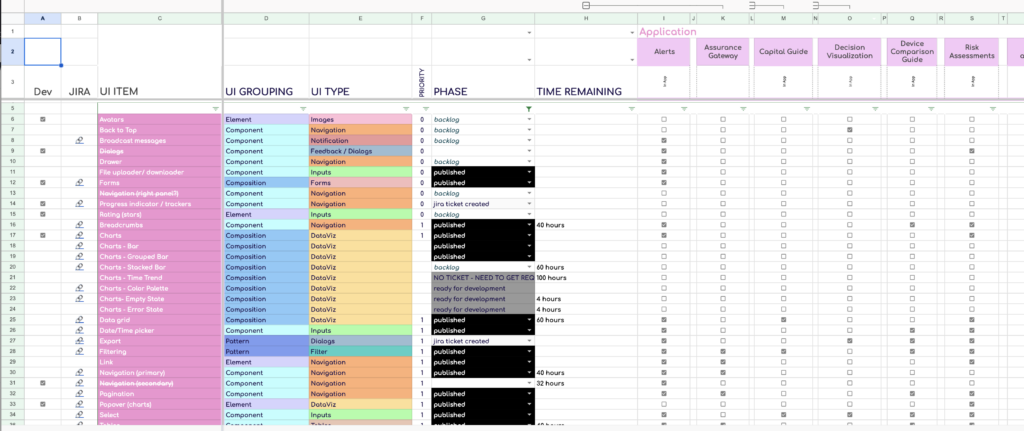Select the column C header
This screenshot has height=431, width=1024.
160,19
